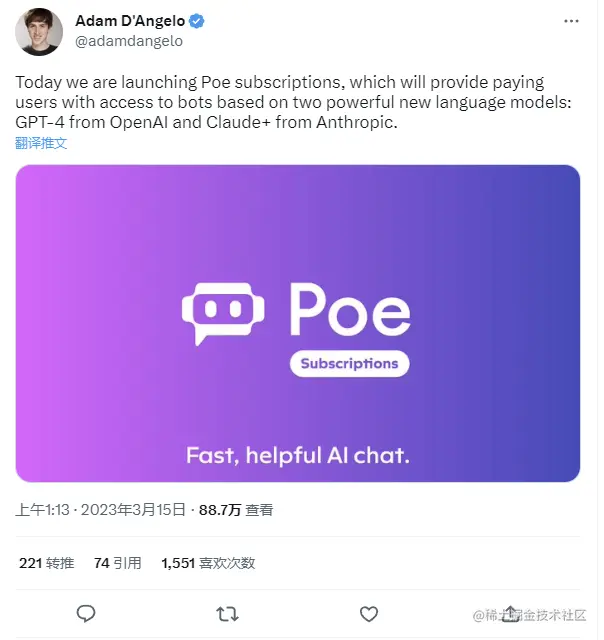Screen dimensions: 604x640
Task: Click the 翻译推文 translate link
Action: 41,143
